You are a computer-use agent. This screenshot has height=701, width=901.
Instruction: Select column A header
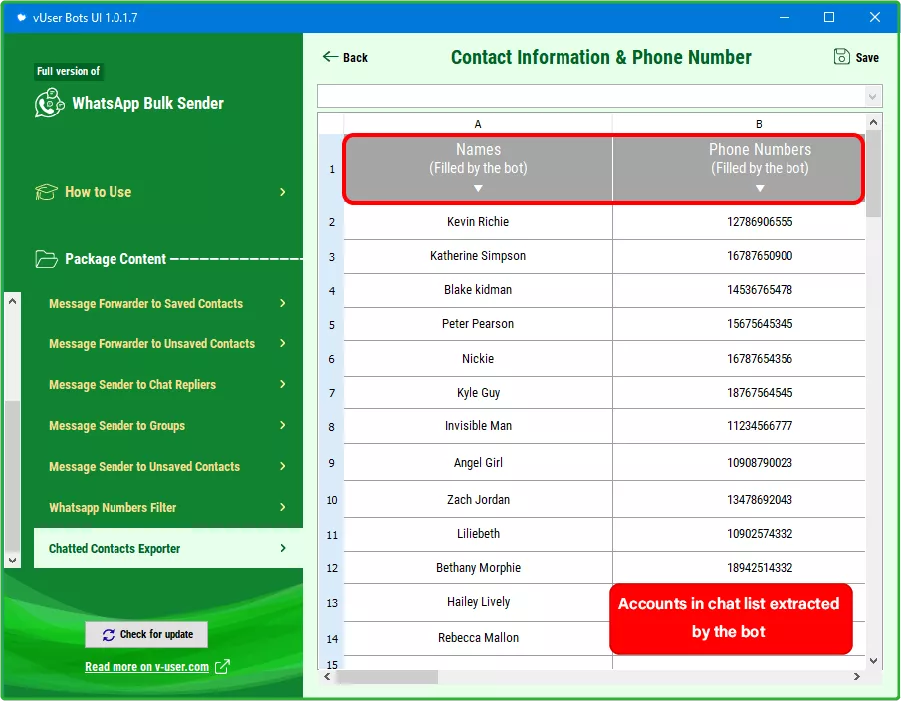pos(478,124)
